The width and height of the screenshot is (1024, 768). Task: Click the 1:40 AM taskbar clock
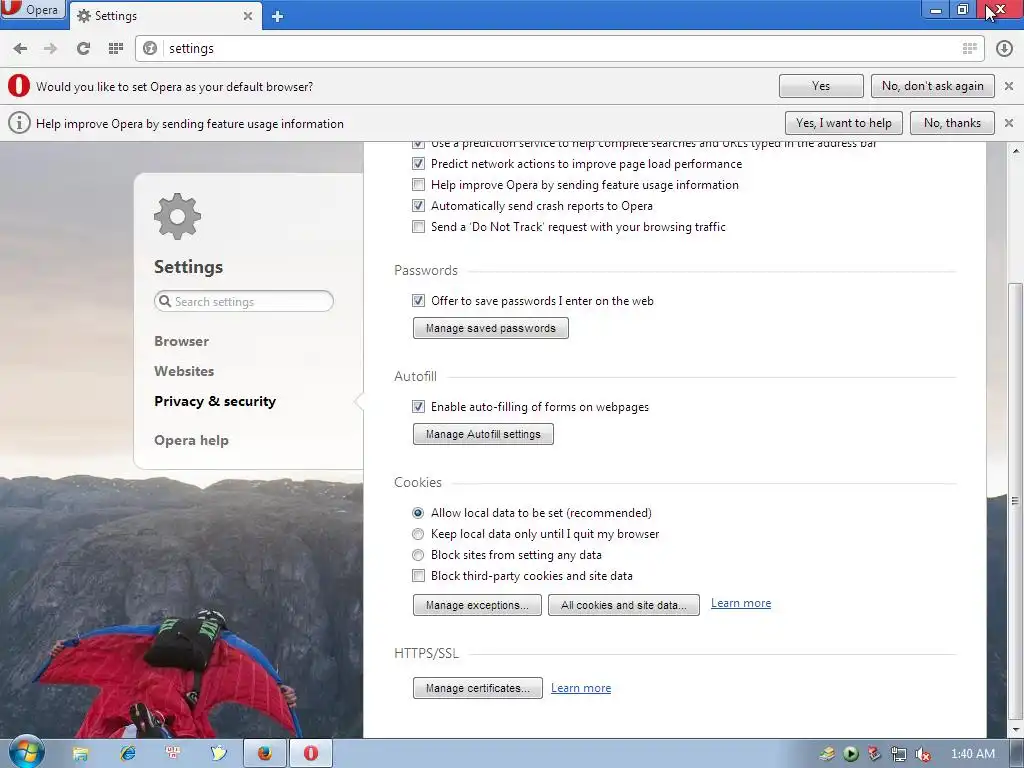coord(973,754)
